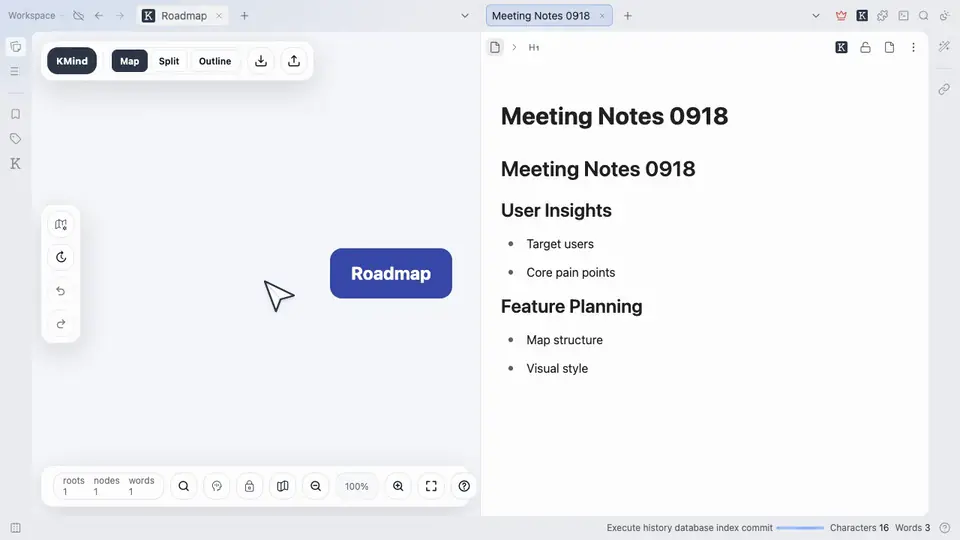Open the help question mark icon

tap(464, 486)
